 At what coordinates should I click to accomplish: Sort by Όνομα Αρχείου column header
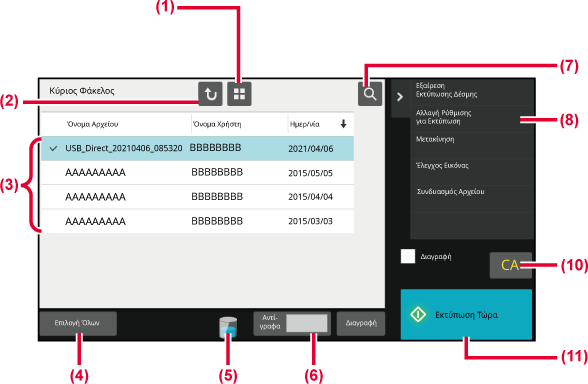[92, 124]
